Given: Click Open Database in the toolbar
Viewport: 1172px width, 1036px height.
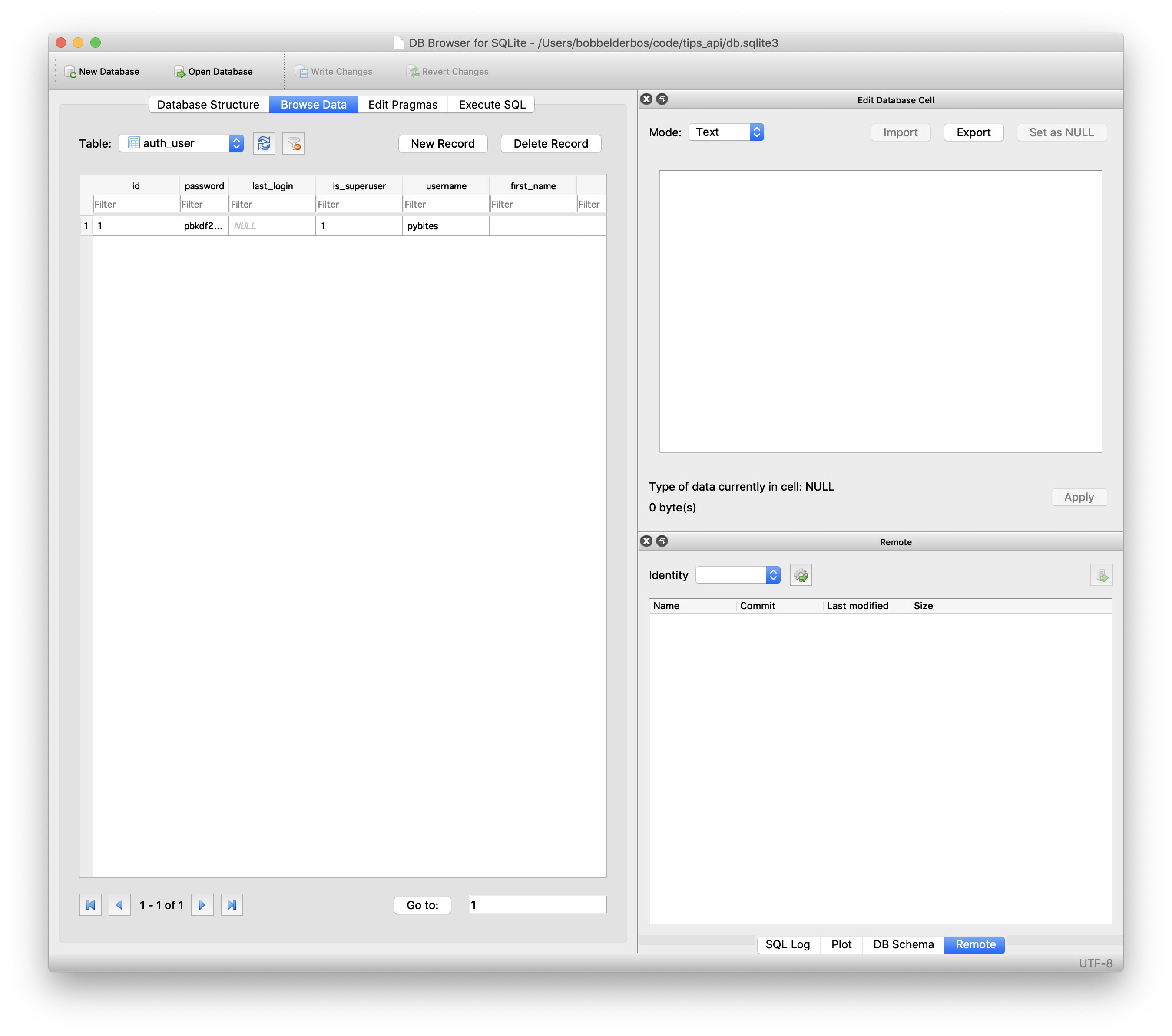Looking at the screenshot, I should point(213,72).
